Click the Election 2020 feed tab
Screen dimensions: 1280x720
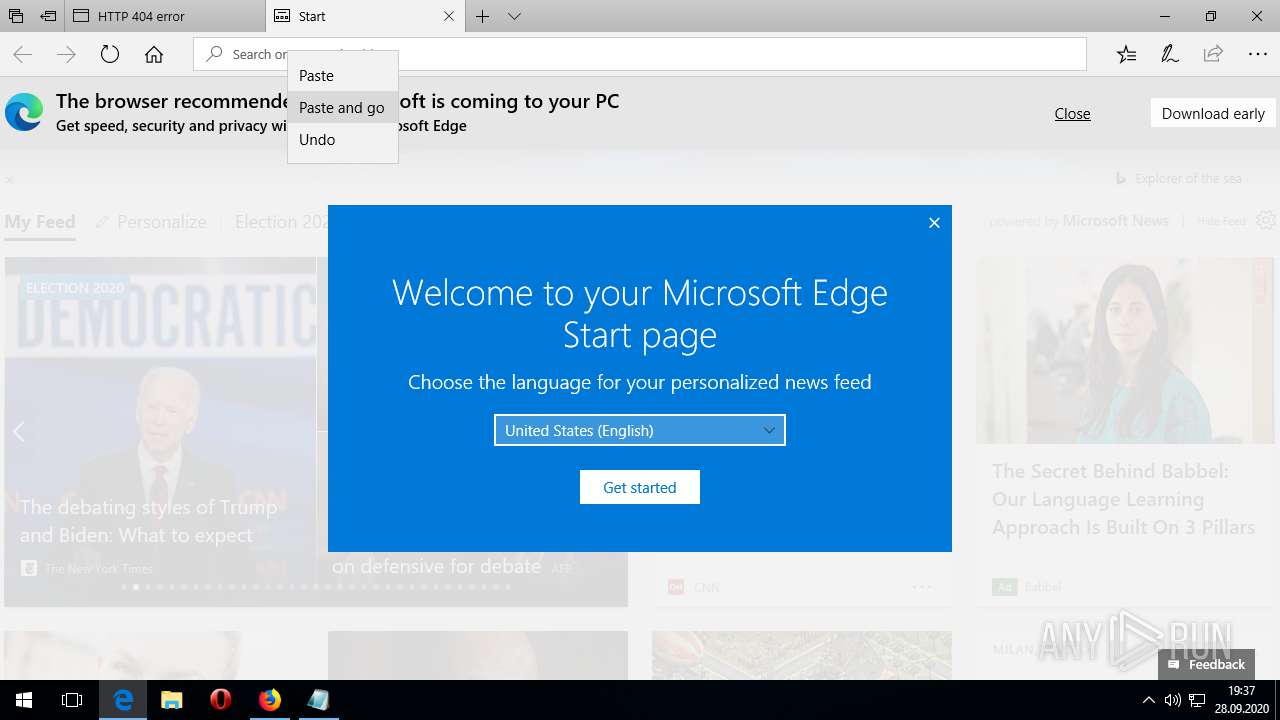(282, 222)
